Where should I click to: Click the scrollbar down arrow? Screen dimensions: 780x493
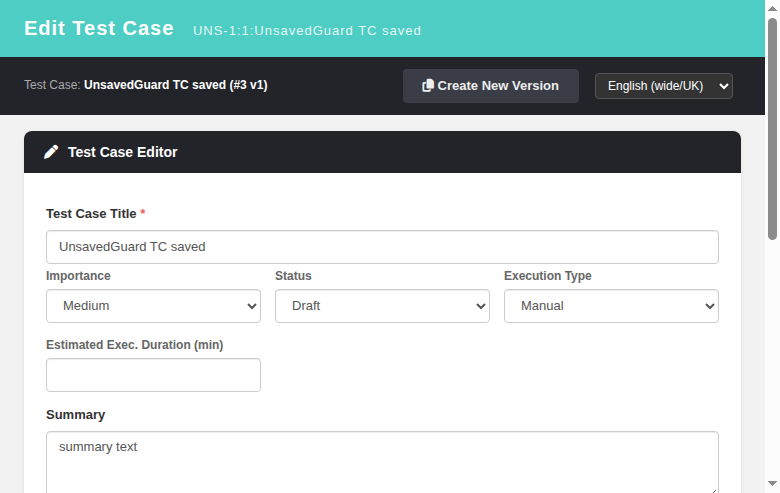tap(772, 484)
